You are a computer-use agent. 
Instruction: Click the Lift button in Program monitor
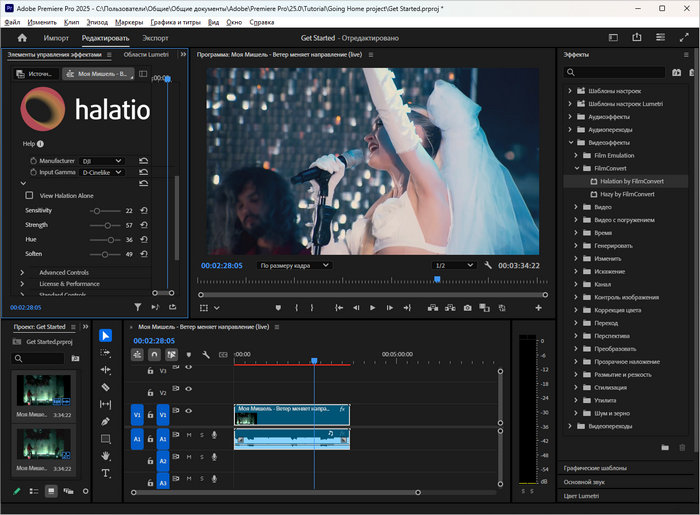point(433,308)
